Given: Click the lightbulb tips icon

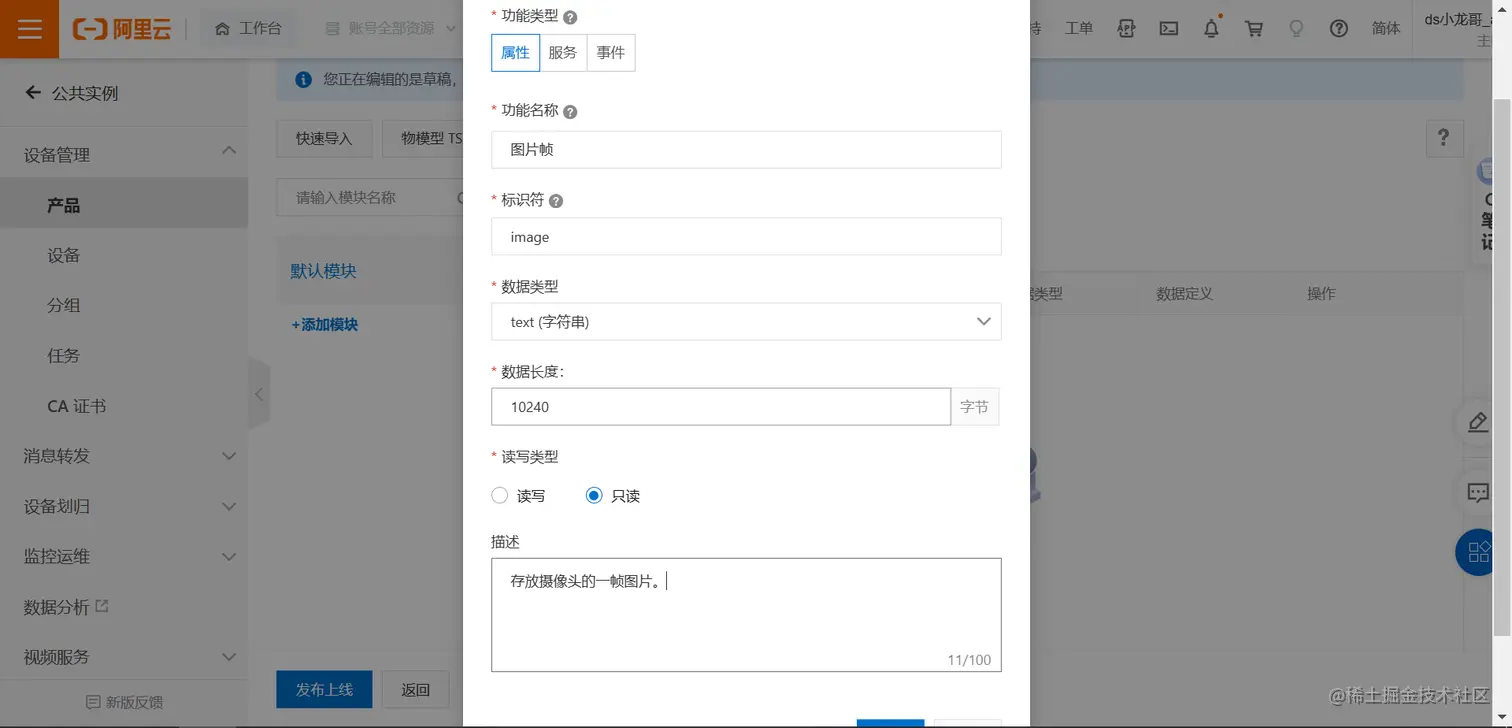Looking at the screenshot, I should click(x=1296, y=29).
